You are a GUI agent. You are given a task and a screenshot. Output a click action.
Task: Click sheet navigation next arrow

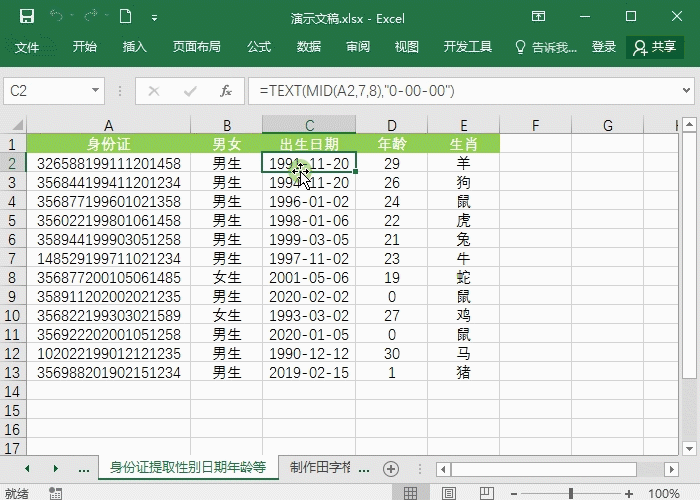[56, 468]
